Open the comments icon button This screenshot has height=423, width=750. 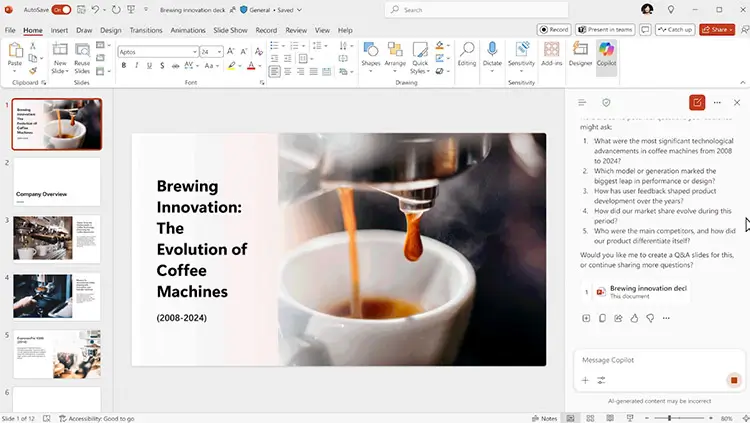point(645,30)
